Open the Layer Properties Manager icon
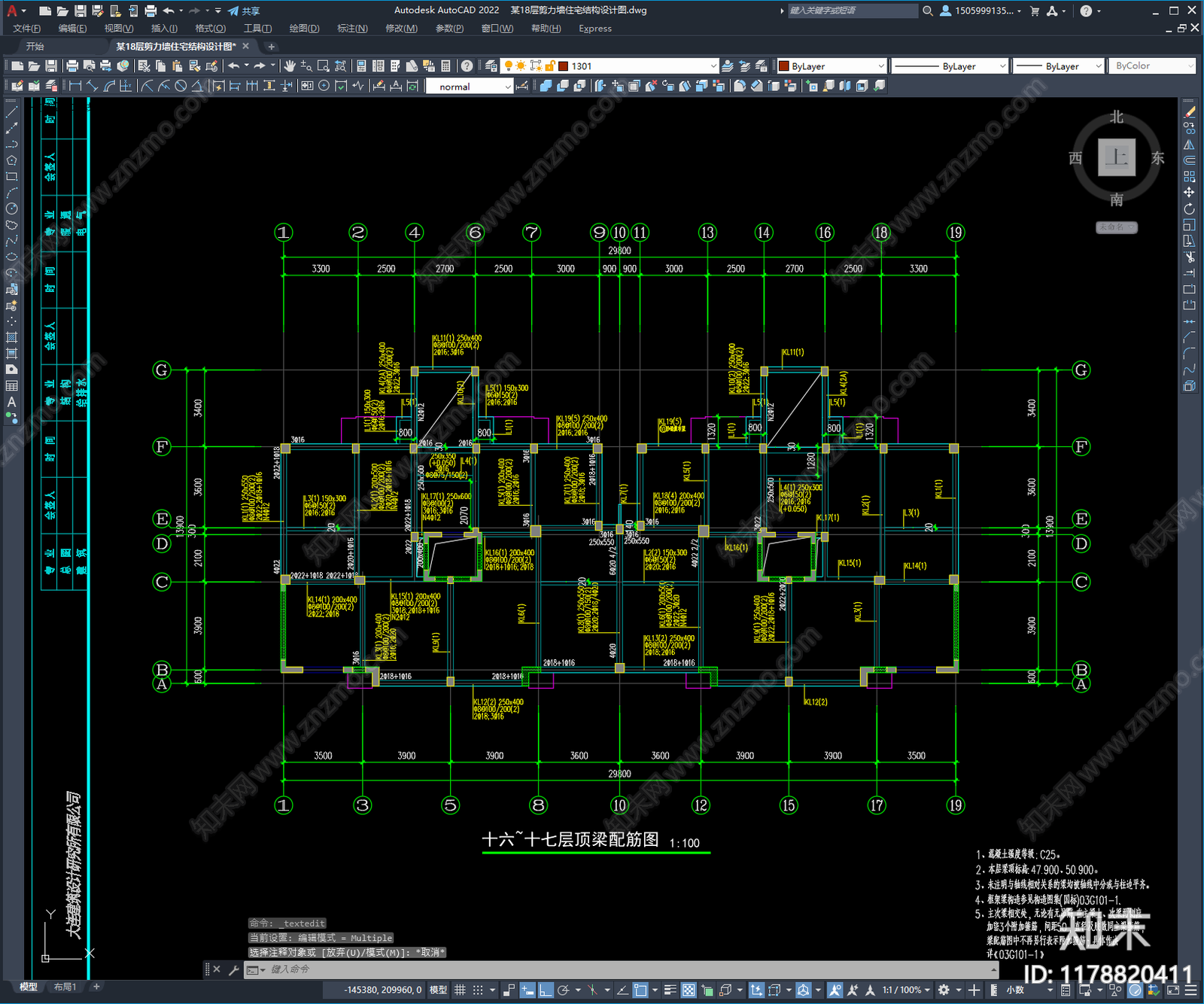 [x=491, y=66]
